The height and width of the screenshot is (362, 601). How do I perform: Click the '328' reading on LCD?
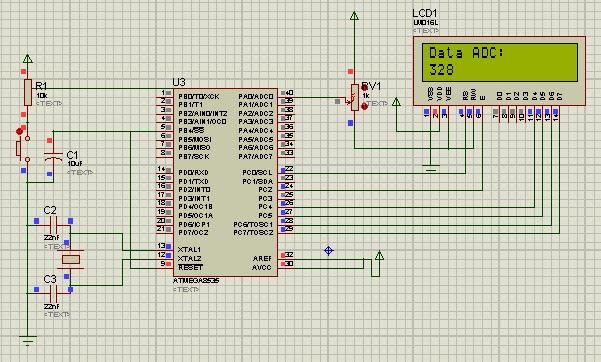442,70
